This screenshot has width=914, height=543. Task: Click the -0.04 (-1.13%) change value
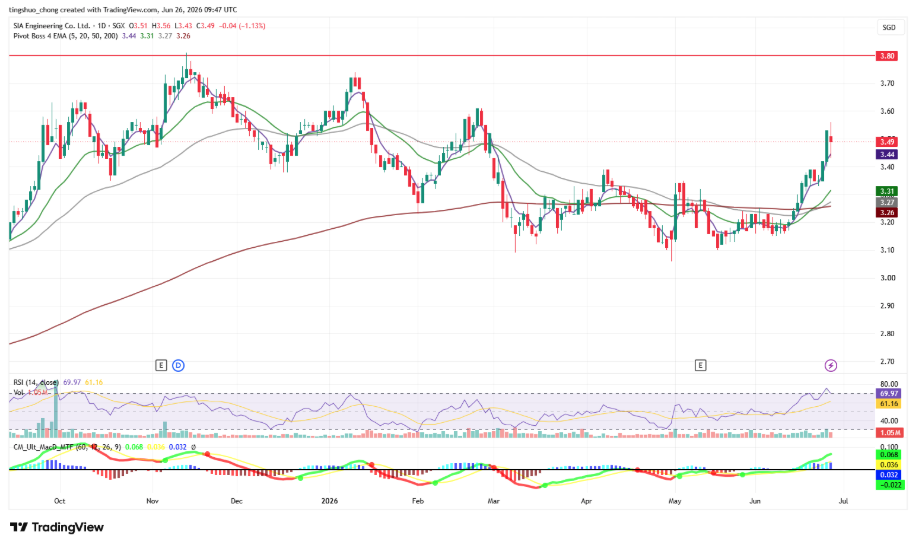(x=241, y=26)
